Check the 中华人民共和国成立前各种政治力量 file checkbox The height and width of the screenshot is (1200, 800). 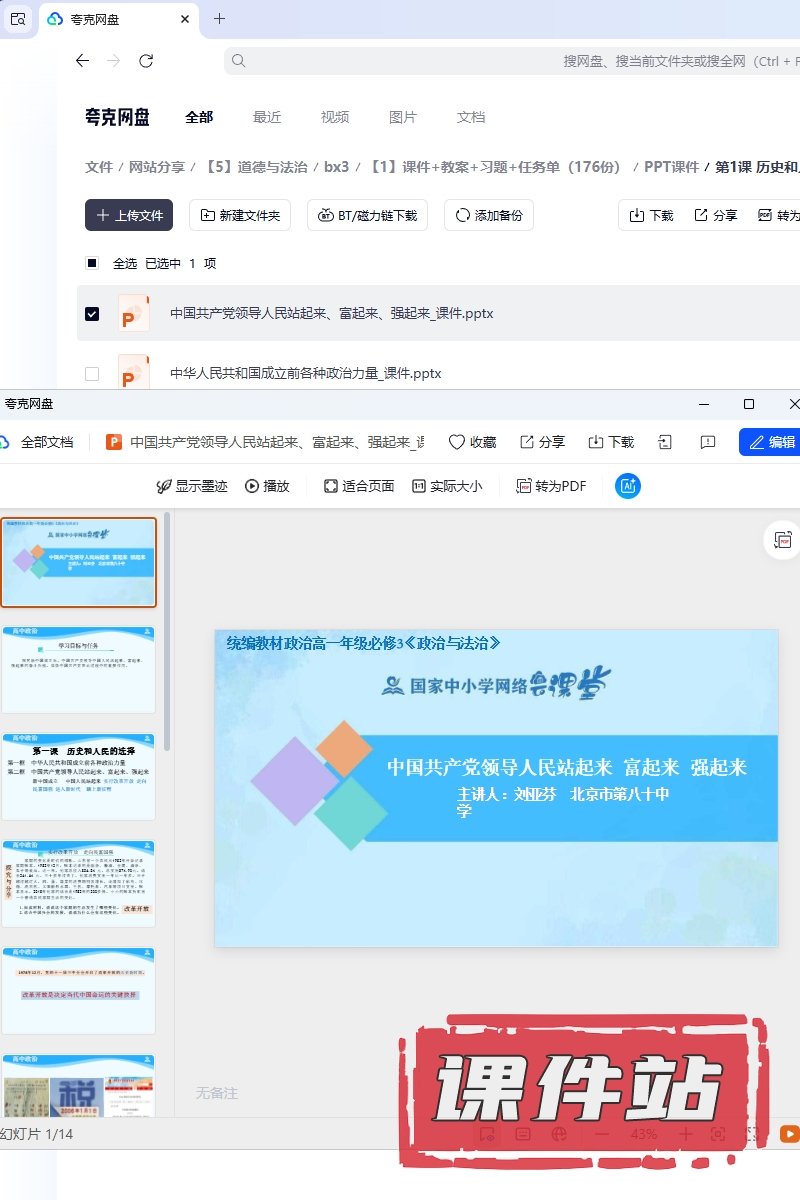[92, 374]
